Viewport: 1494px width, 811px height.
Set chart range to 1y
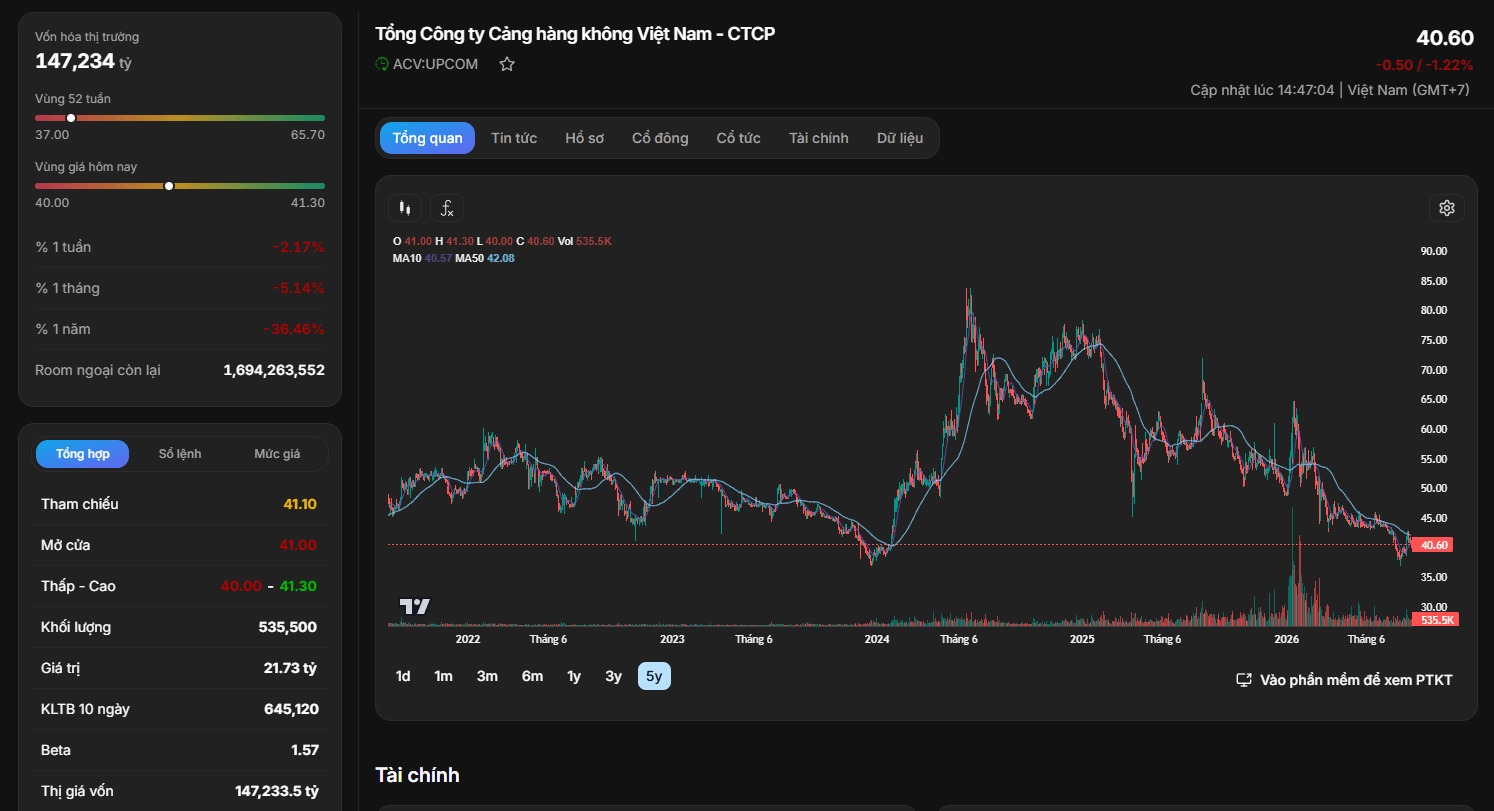574,677
